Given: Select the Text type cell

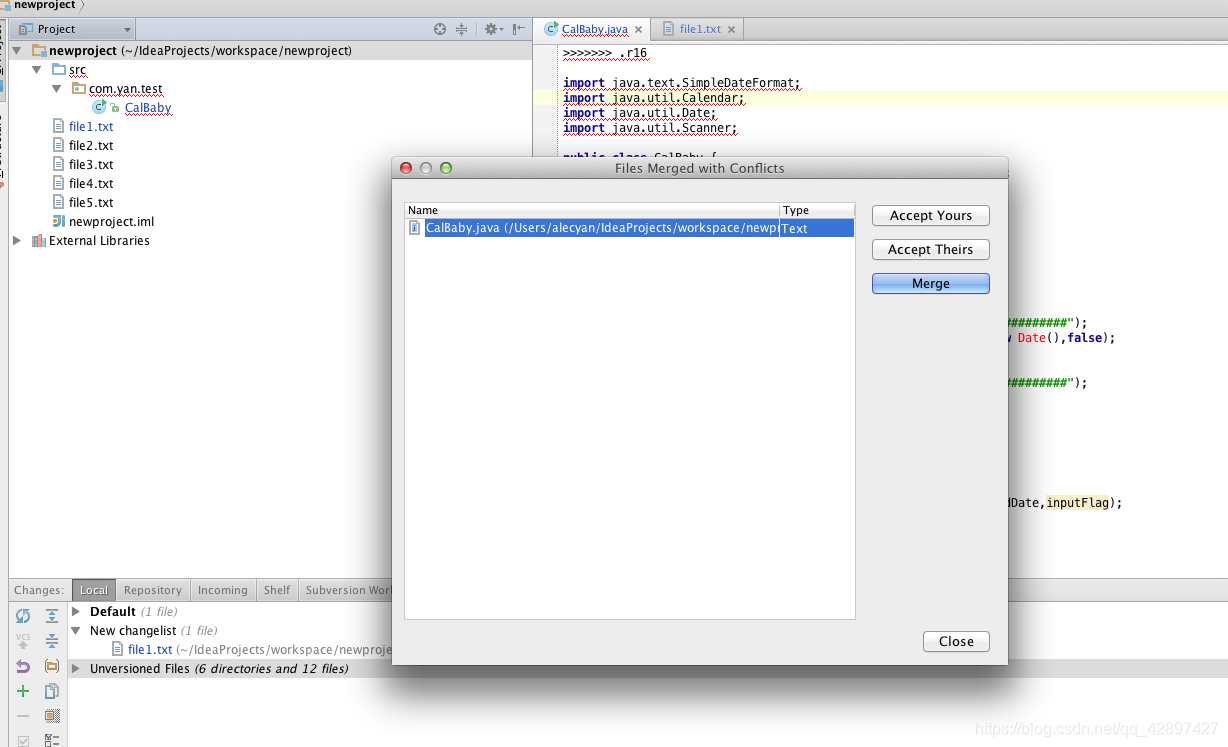Looking at the screenshot, I should pyautogui.click(x=817, y=228).
